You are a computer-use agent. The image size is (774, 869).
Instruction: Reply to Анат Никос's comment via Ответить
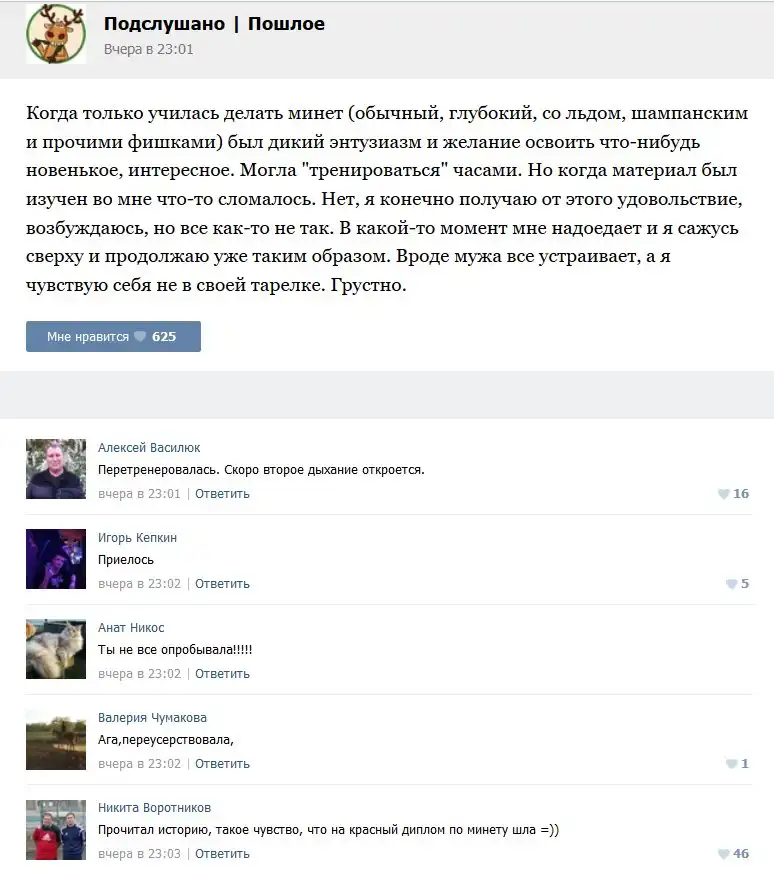222,674
